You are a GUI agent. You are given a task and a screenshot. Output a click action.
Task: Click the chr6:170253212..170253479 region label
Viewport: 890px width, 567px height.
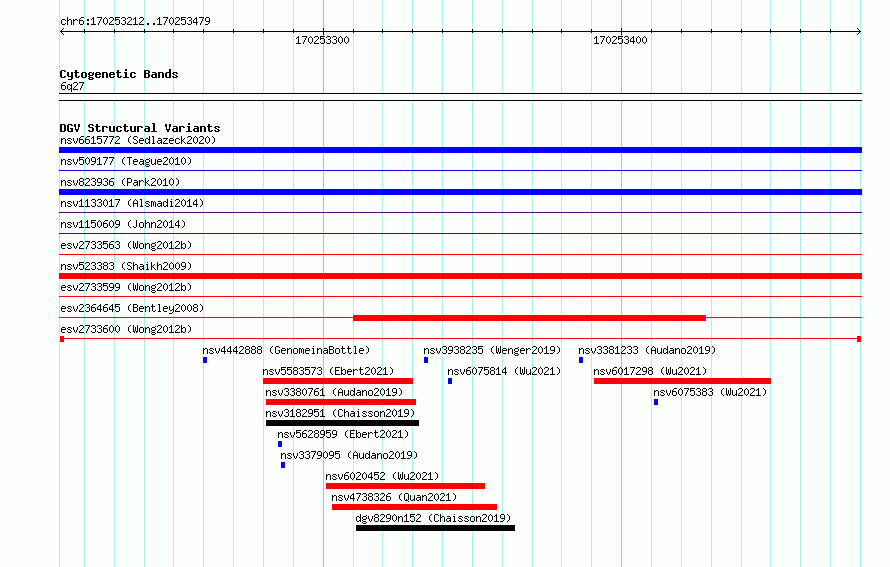pos(135,21)
